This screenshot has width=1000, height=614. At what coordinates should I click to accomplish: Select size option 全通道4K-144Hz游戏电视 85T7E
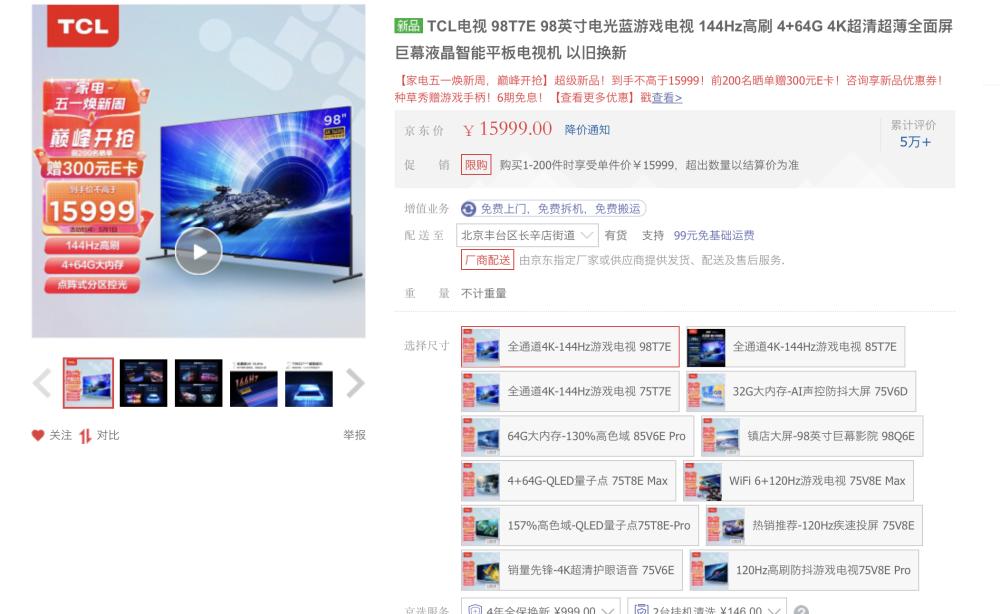[795, 347]
